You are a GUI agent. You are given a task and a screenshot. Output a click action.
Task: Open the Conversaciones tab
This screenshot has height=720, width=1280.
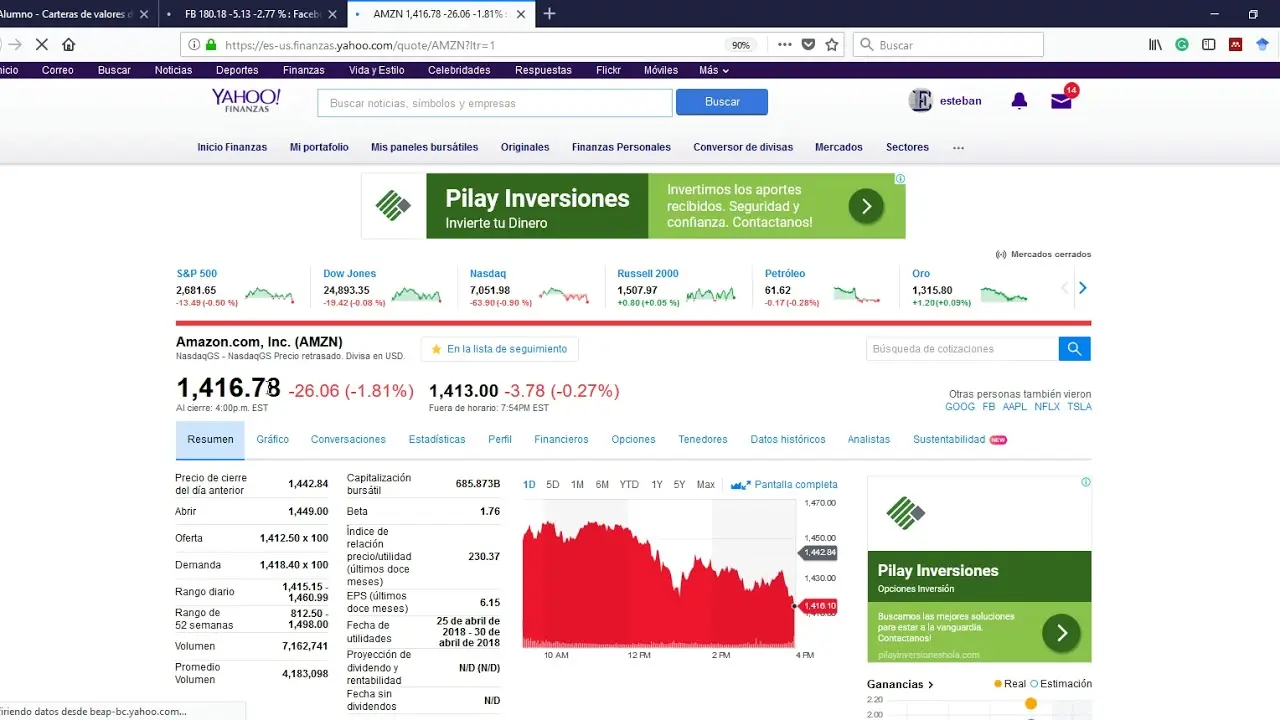coord(348,439)
